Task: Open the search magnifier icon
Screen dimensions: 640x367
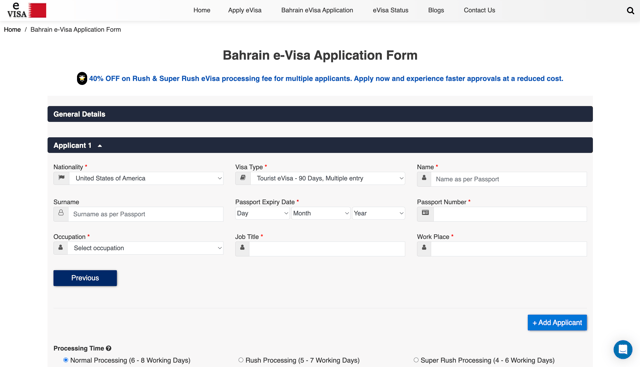Action: [630, 11]
